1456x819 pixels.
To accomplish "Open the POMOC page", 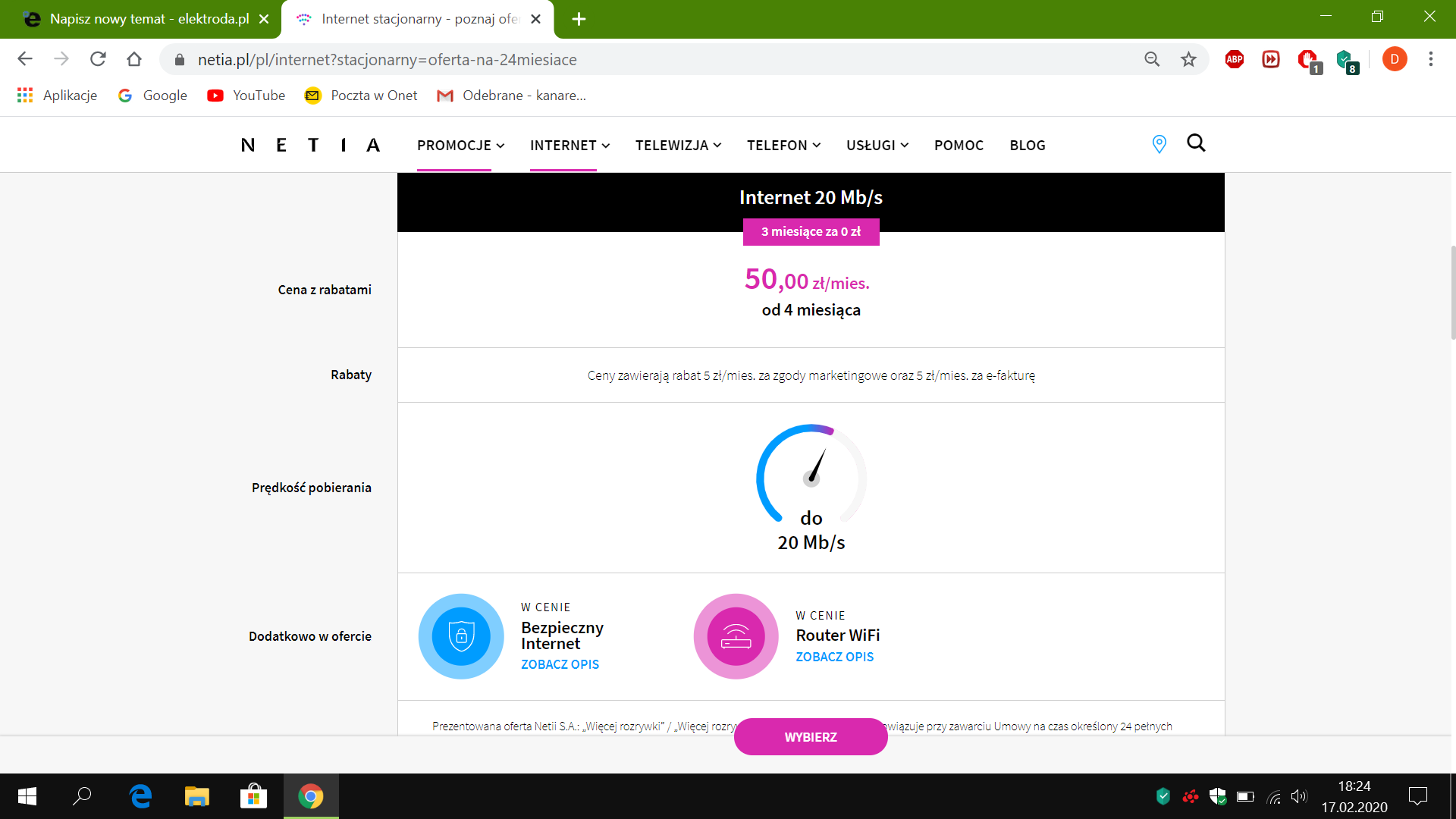I will click(x=959, y=145).
